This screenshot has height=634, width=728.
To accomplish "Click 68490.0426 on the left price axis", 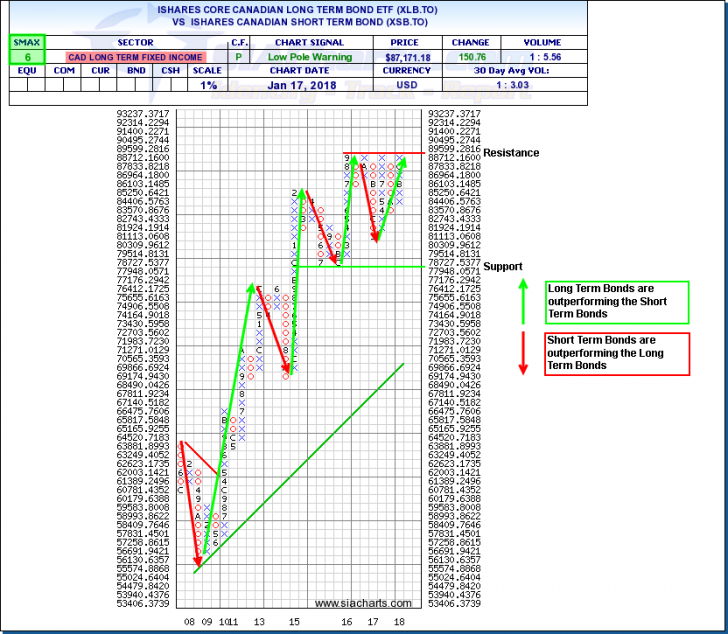I will pyautogui.click(x=143, y=385).
